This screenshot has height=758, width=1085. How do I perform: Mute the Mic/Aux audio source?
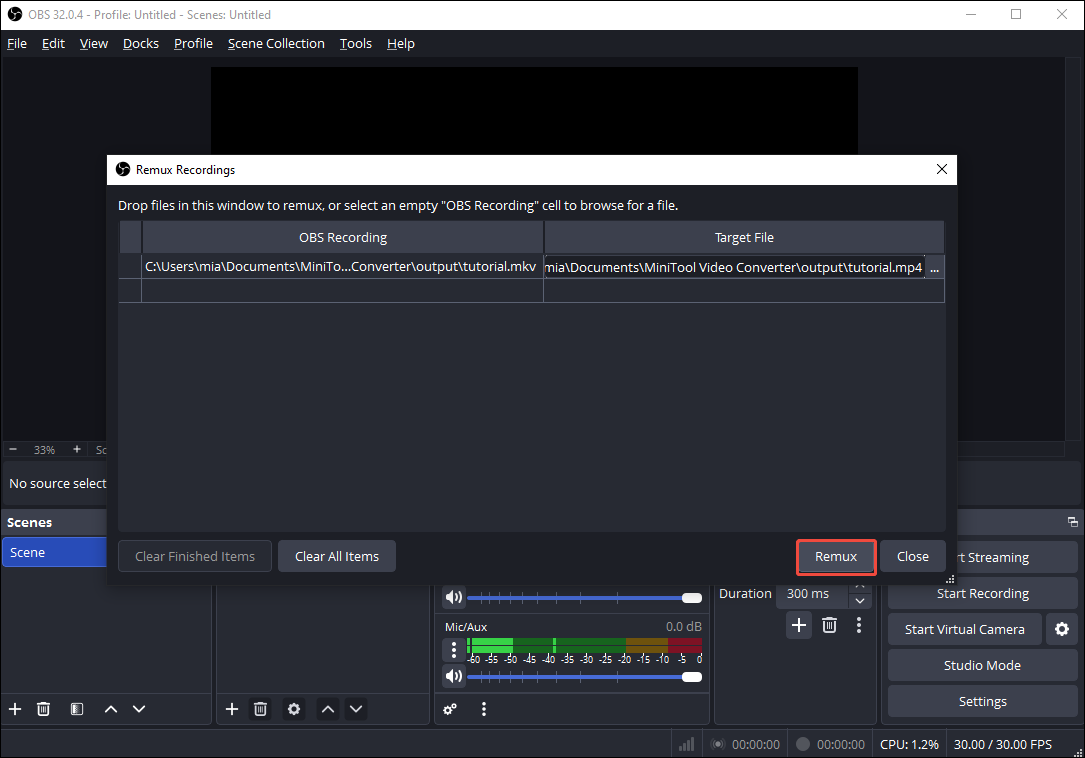pyautogui.click(x=454, y=675)
